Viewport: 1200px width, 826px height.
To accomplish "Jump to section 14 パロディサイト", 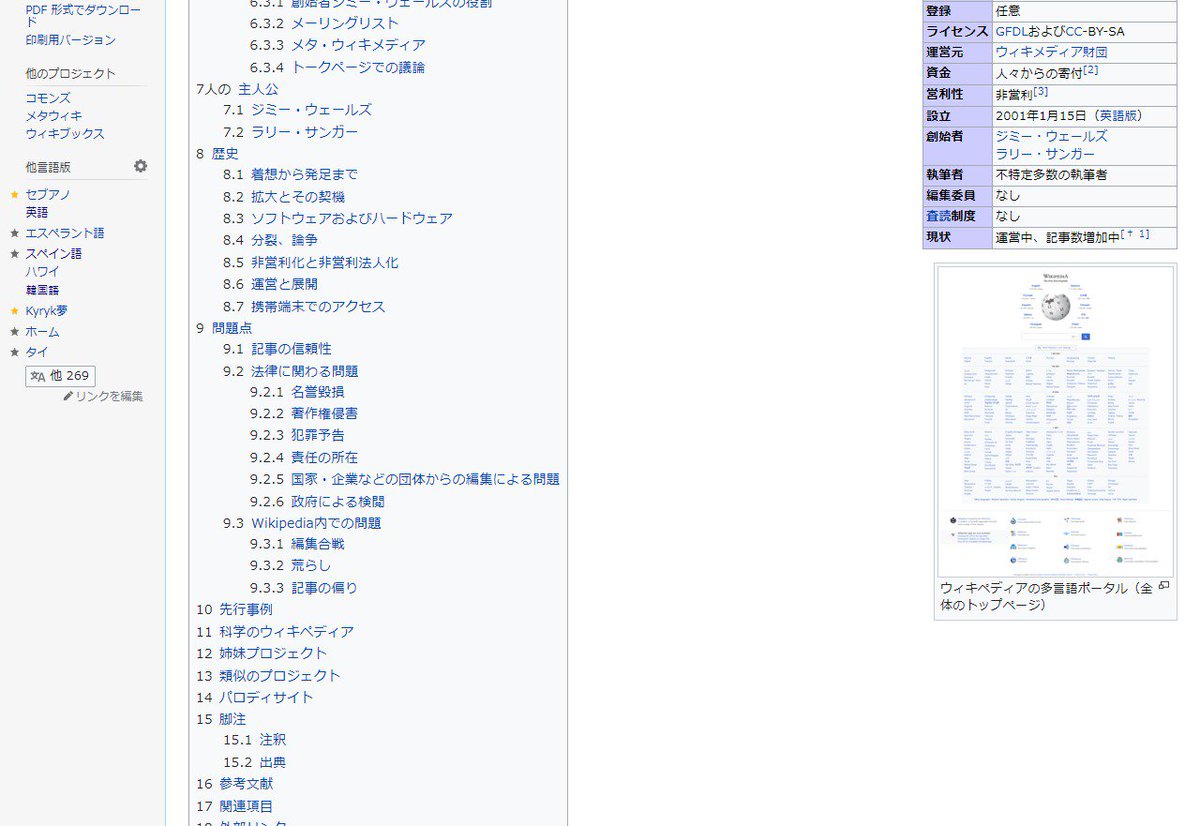I will pos(255,697).
